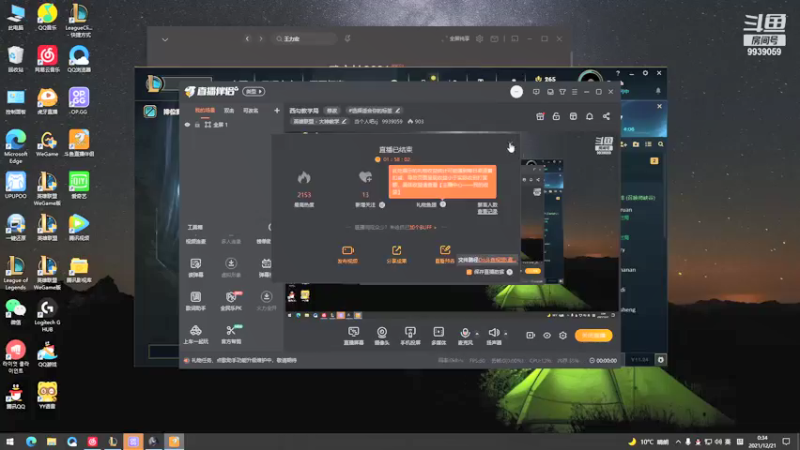Click the share icon in streaming companion header

pos(606,116)
